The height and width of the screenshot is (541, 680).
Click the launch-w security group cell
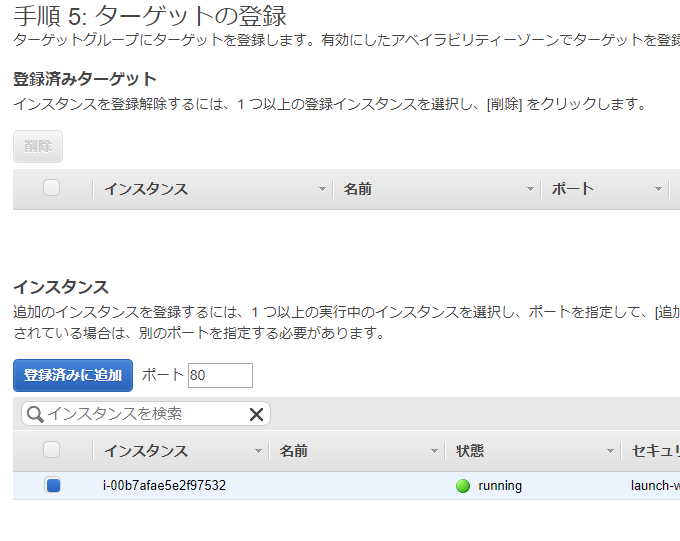[654, 486]
